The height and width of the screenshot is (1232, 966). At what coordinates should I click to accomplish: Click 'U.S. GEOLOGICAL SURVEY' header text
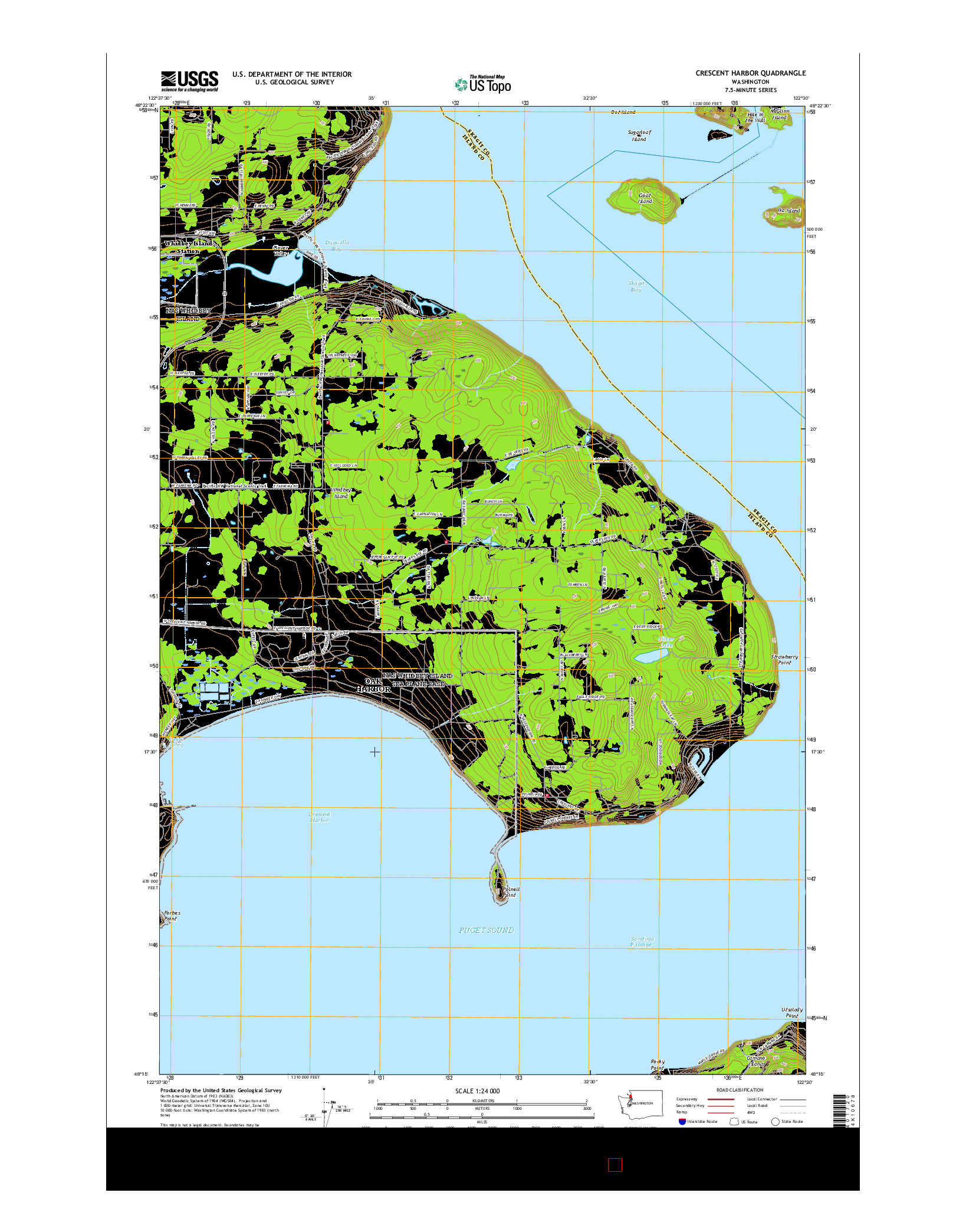295,82
